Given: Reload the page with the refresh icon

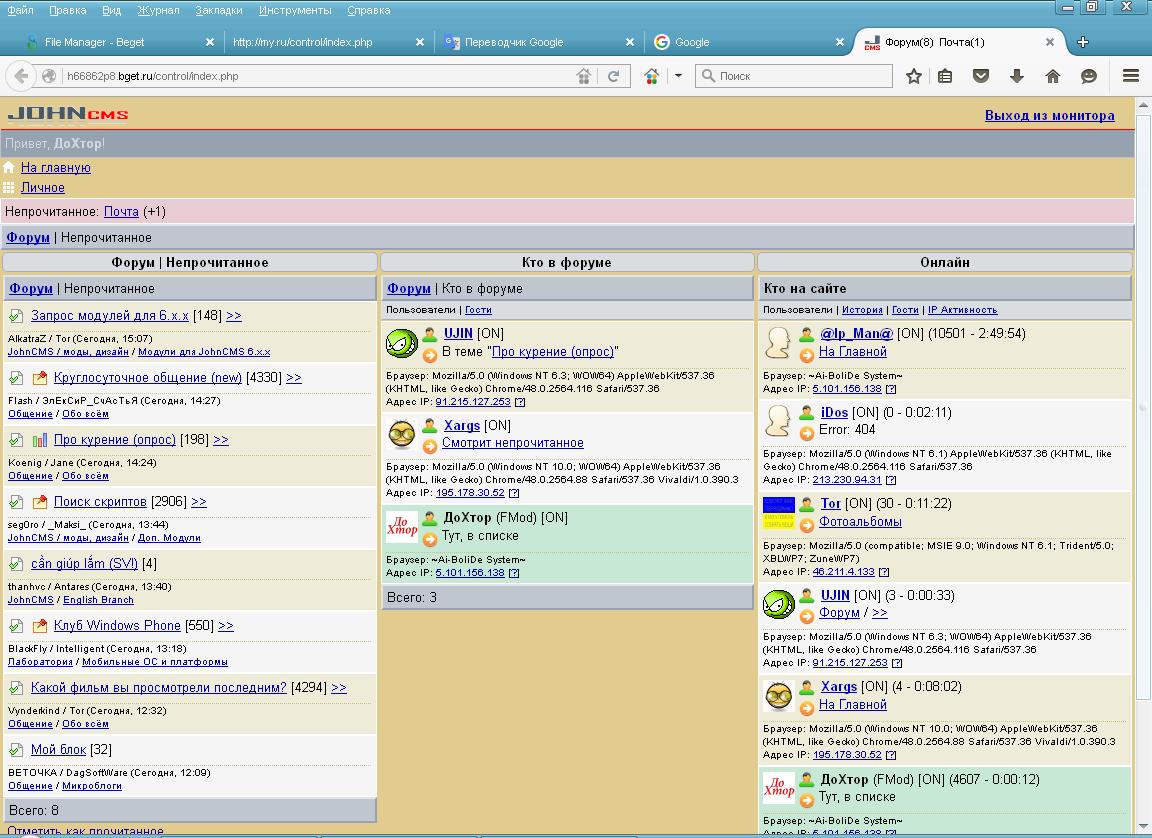Looking at the screenshot, I should tap(613, 76).
